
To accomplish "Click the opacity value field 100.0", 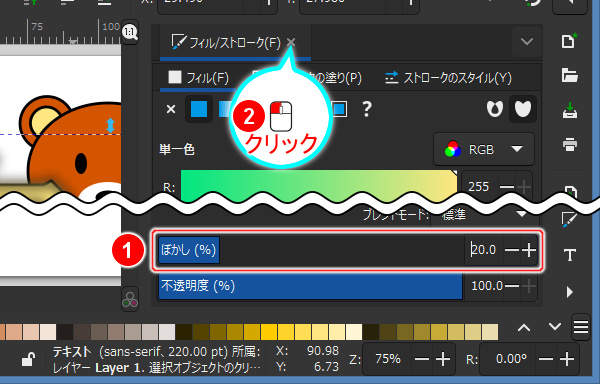I will click(x=487, y=286).
